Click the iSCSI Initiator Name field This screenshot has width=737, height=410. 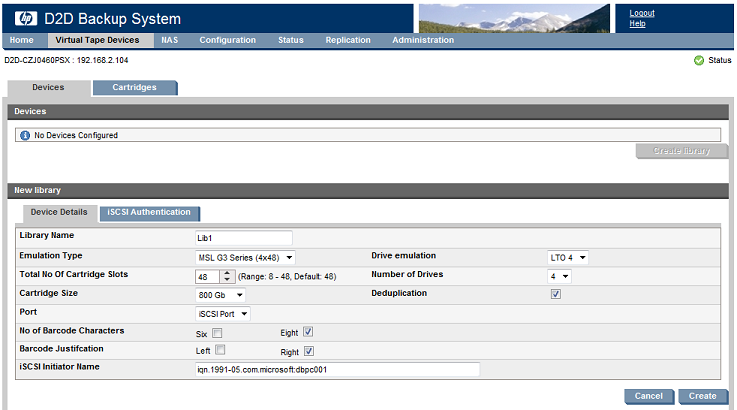337,370
